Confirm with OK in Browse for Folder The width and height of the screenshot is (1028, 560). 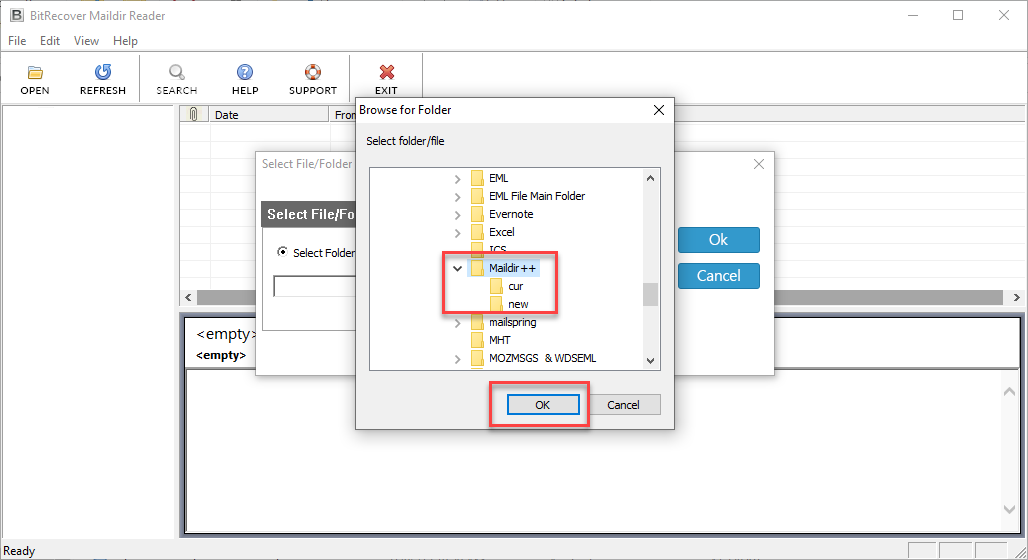point(543,405)
